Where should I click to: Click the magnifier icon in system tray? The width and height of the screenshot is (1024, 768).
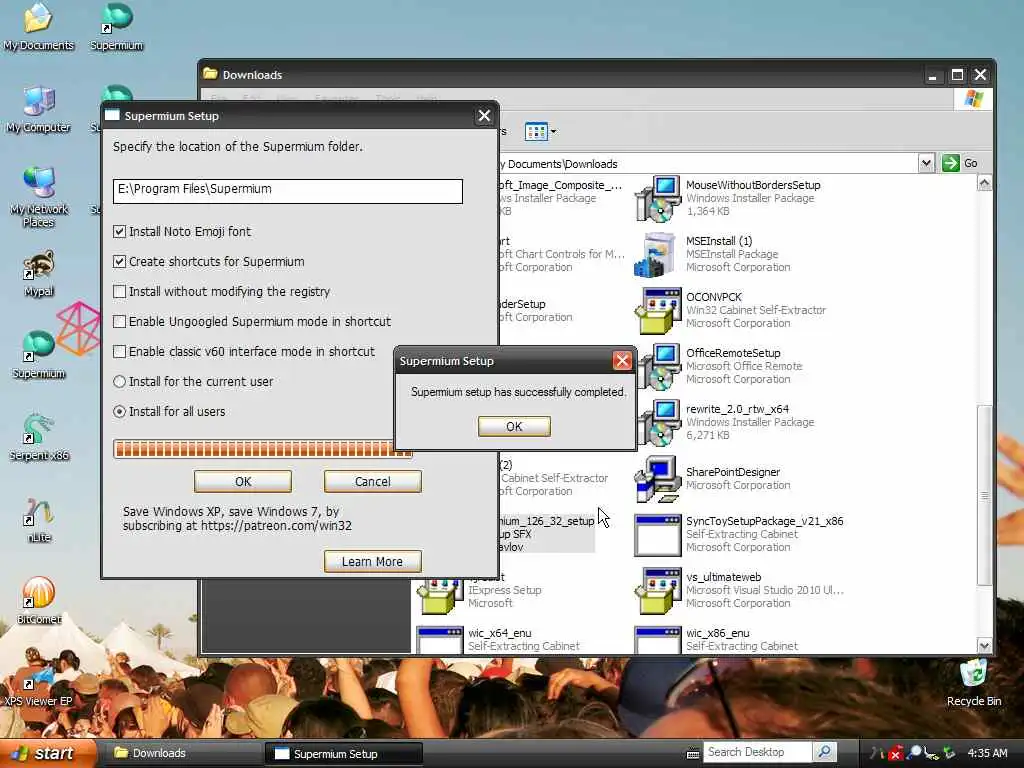914,753
